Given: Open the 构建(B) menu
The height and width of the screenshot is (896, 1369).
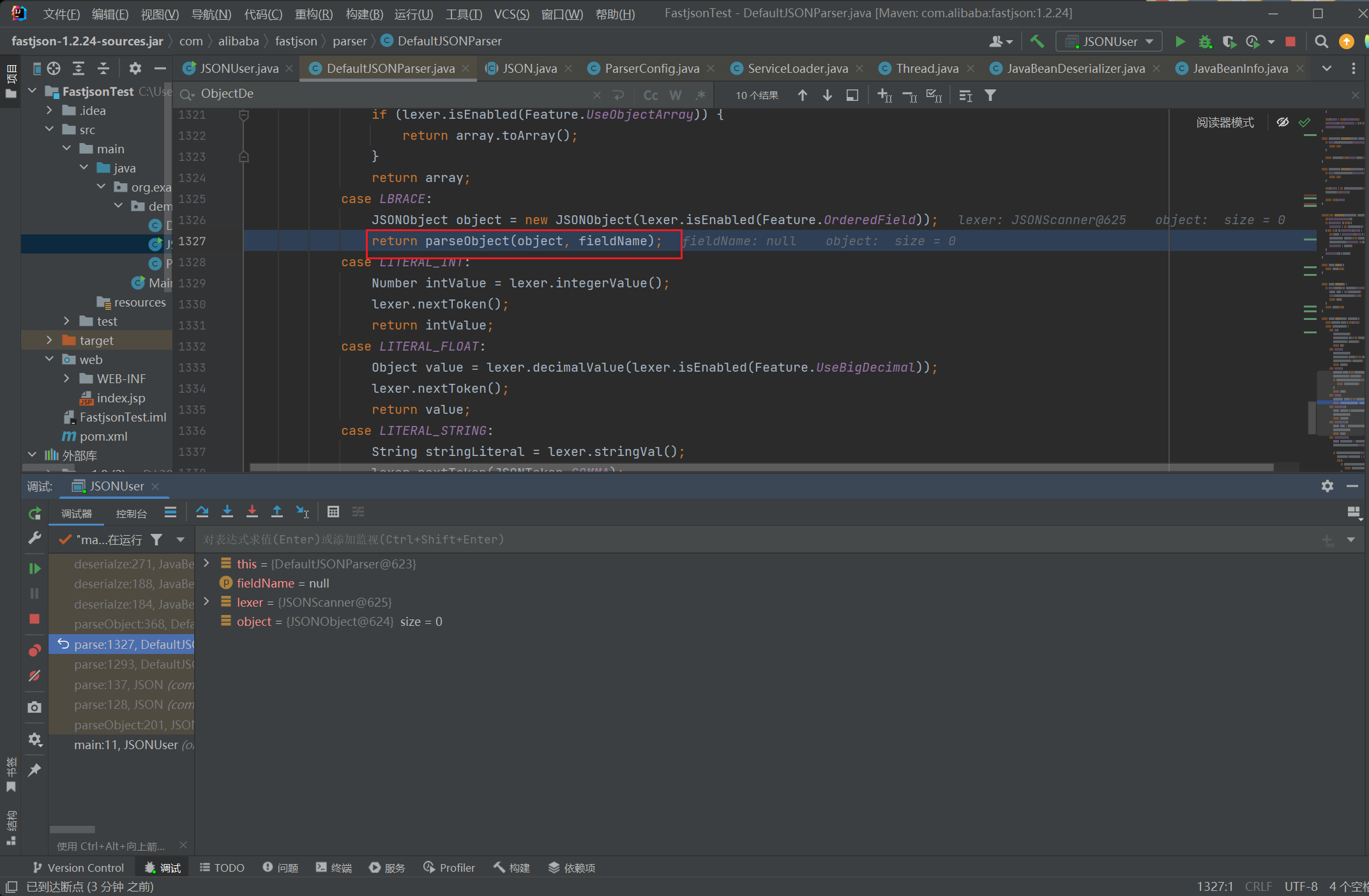Looking at the screenshot, I should pos(364,13).
